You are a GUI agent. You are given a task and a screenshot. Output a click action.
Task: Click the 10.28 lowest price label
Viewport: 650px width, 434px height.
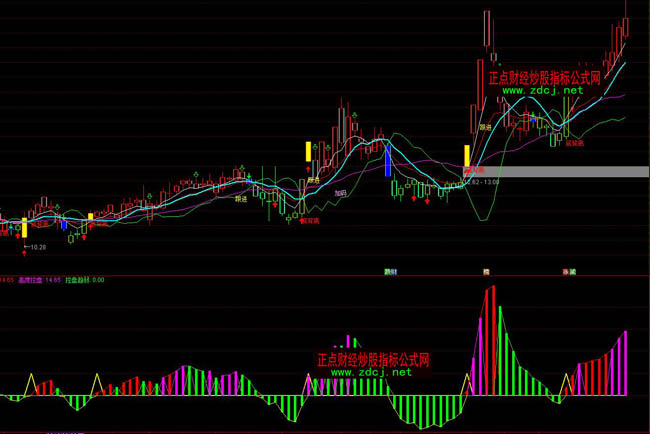(x=38, y=246)
